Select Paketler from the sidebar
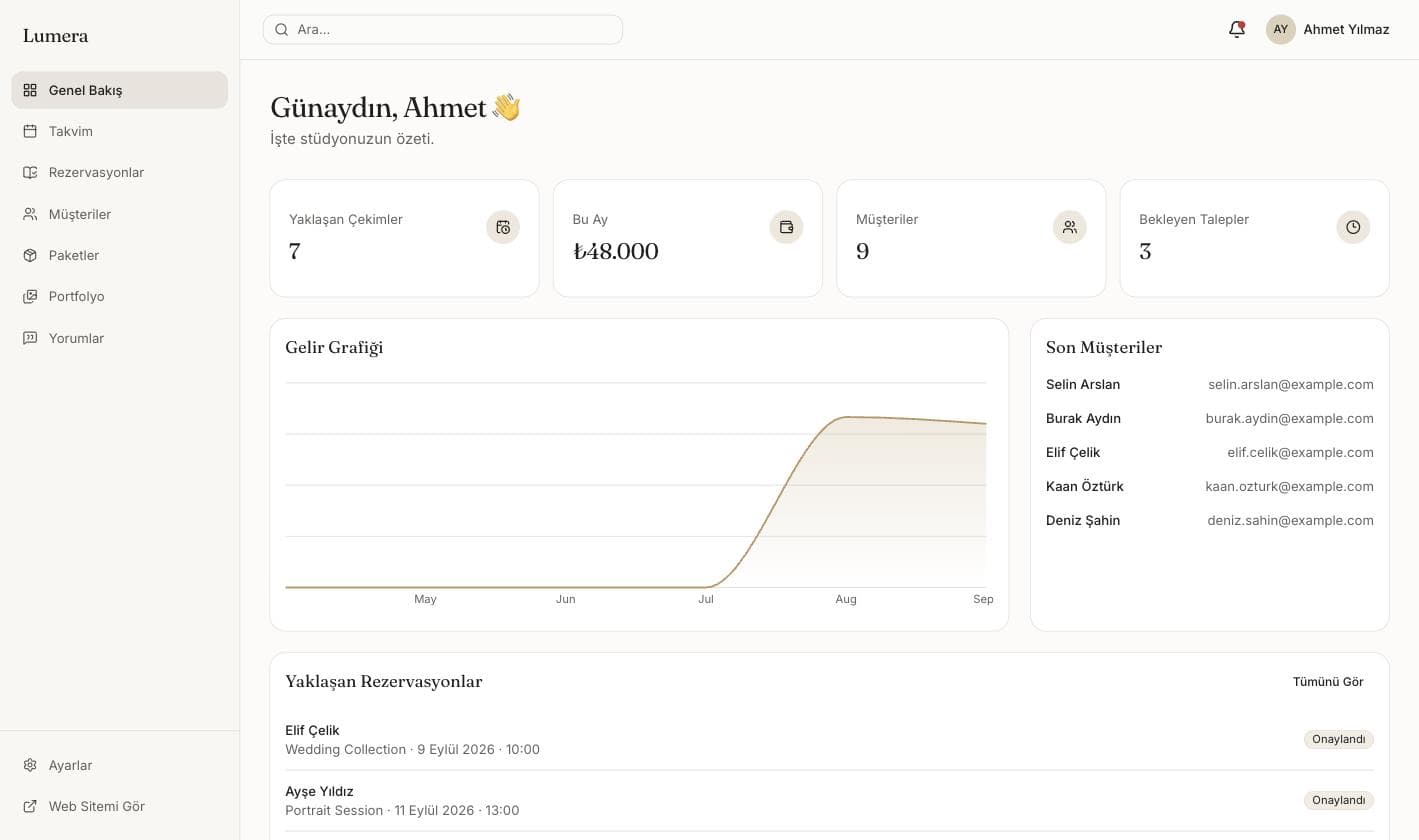The image size is (1419, 840). pyautogui.click(x=120, y=255)
